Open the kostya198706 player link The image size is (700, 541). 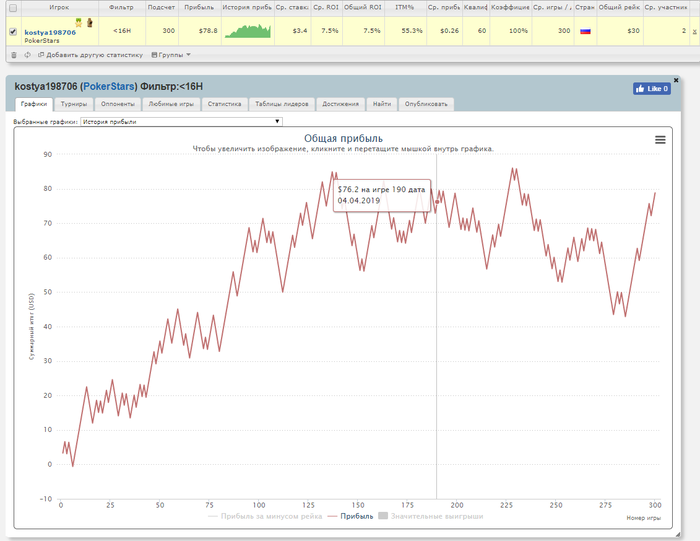[50, 32]
